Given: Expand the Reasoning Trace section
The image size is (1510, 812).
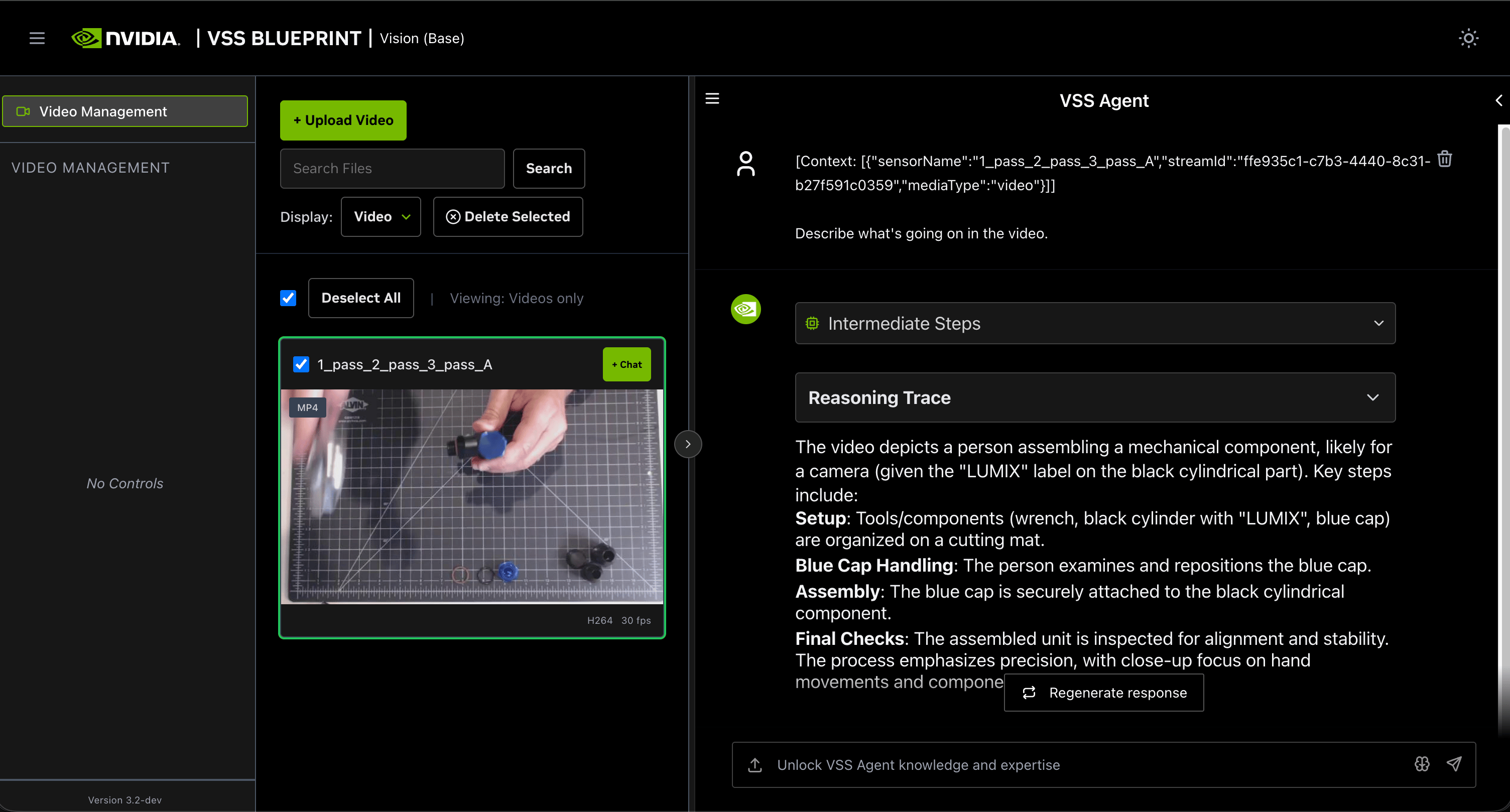Looking at the screenshot, I should pyautogui.click(x=1095, y=398).
